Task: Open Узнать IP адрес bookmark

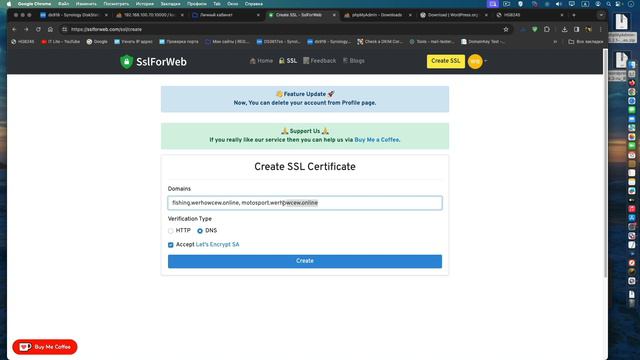Action: tap(134, 42)
